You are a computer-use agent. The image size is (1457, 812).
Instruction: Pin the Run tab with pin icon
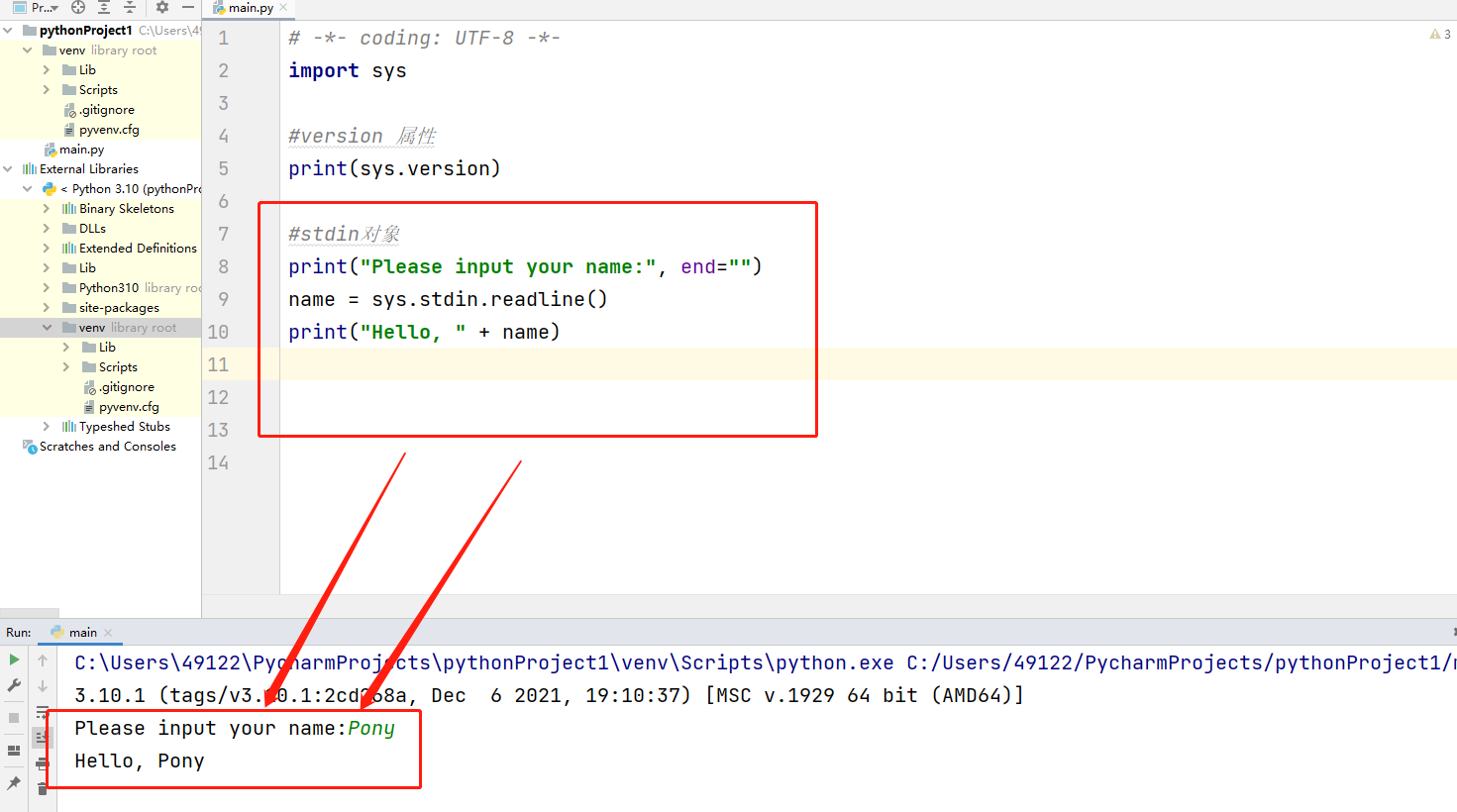(14, 783)
